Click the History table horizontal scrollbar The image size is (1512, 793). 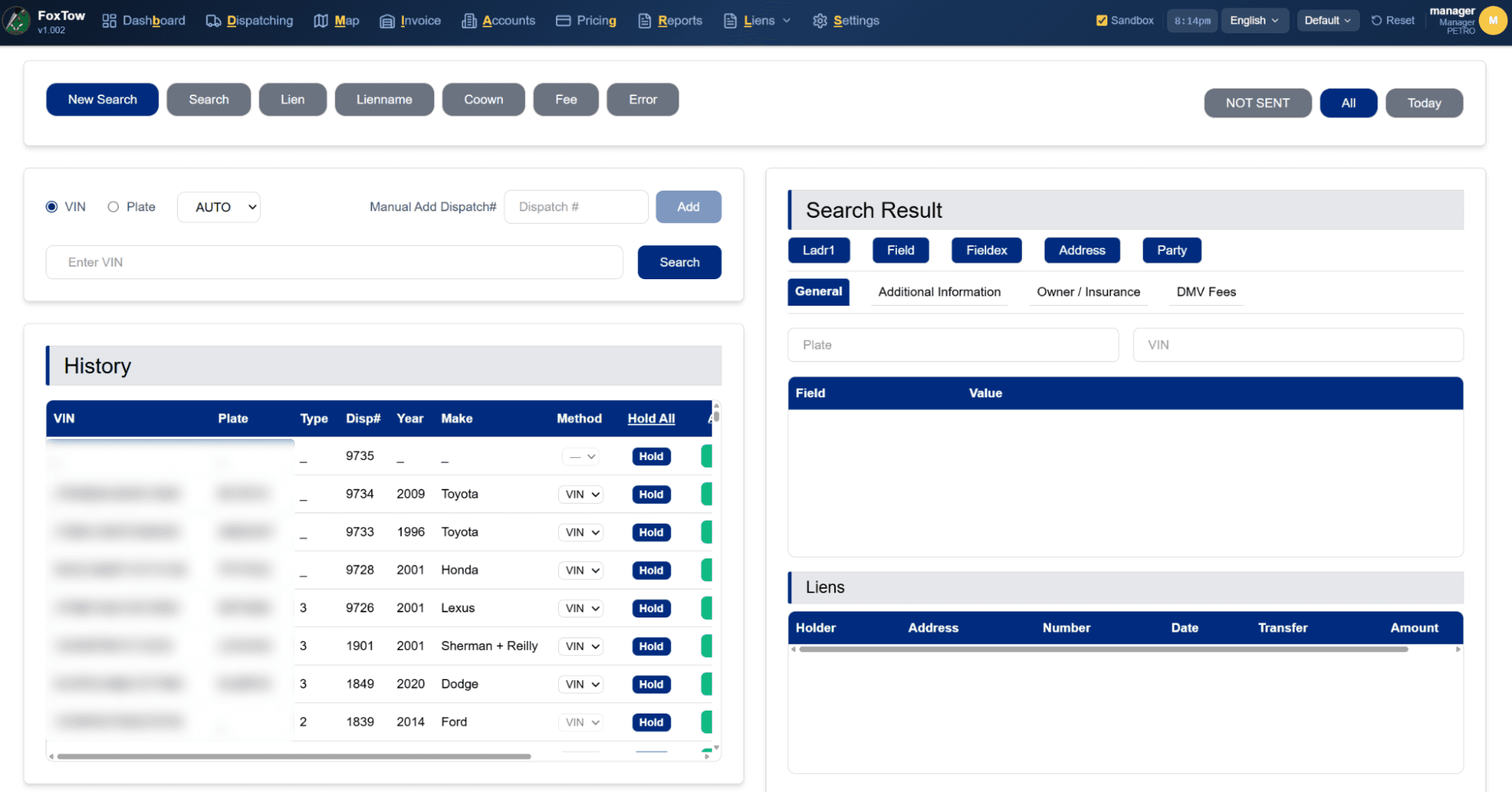pyautogui.click(x=294, y=756)
